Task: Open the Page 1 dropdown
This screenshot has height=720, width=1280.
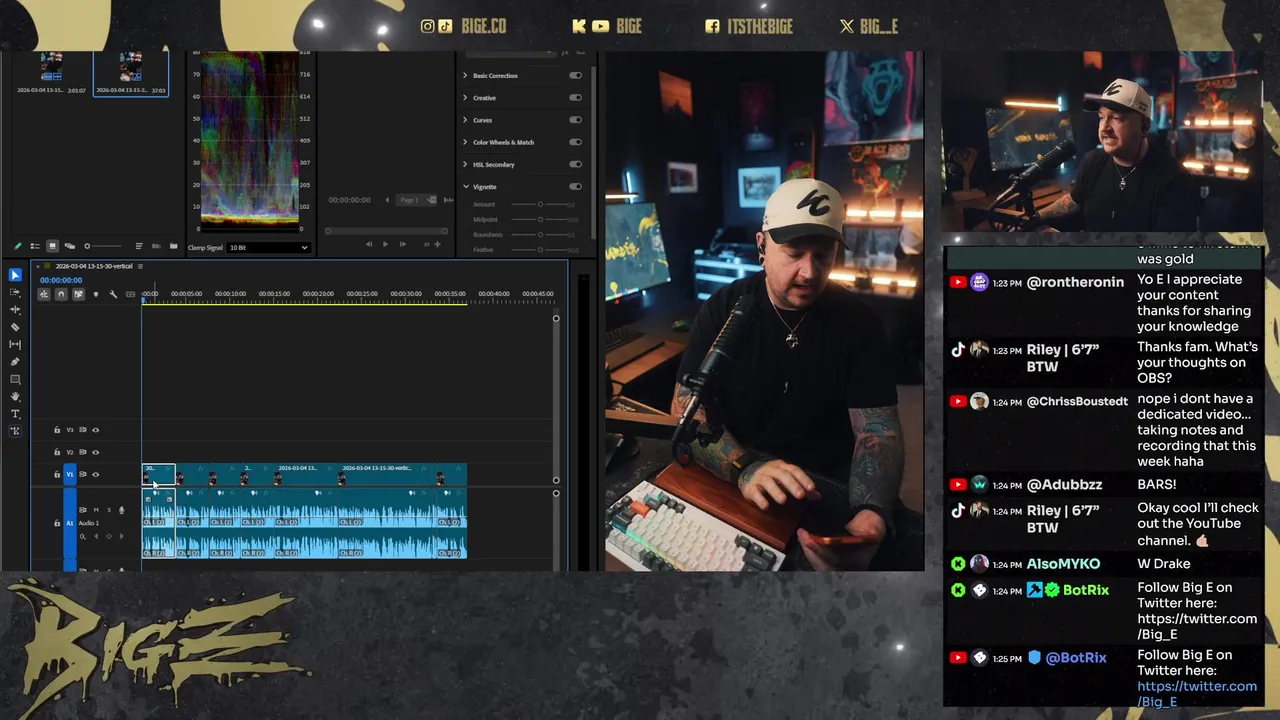Action: (x=414, y=200)
